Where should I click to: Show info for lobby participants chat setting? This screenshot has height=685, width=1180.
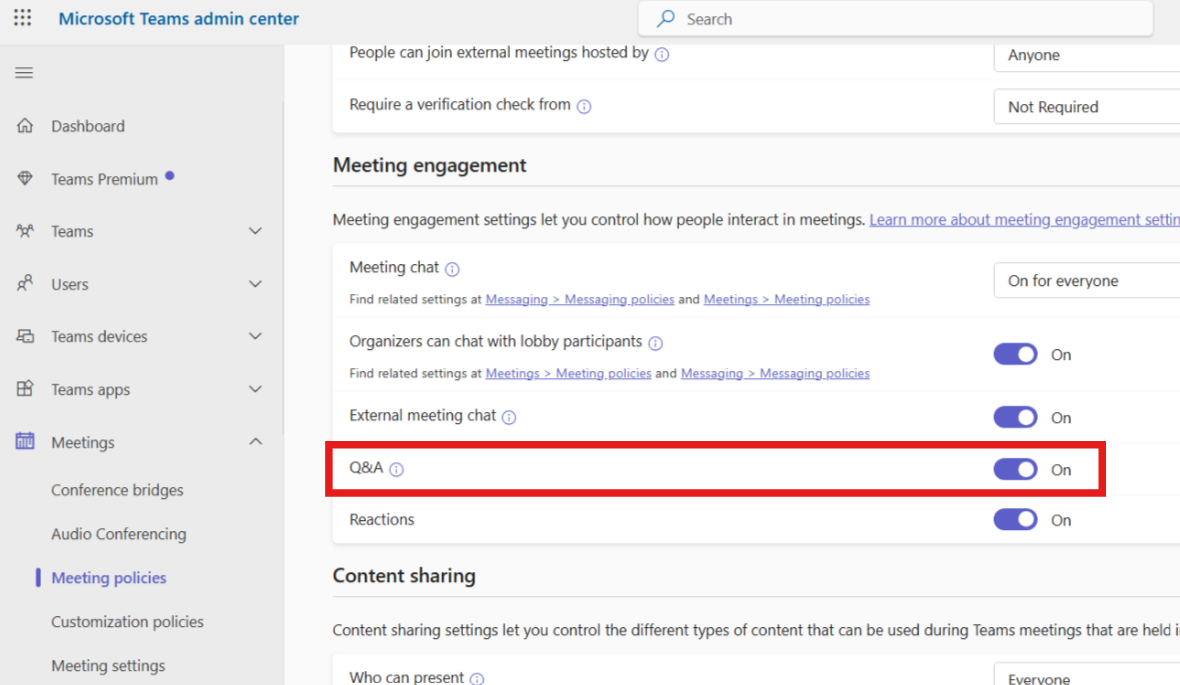point(655,342)
